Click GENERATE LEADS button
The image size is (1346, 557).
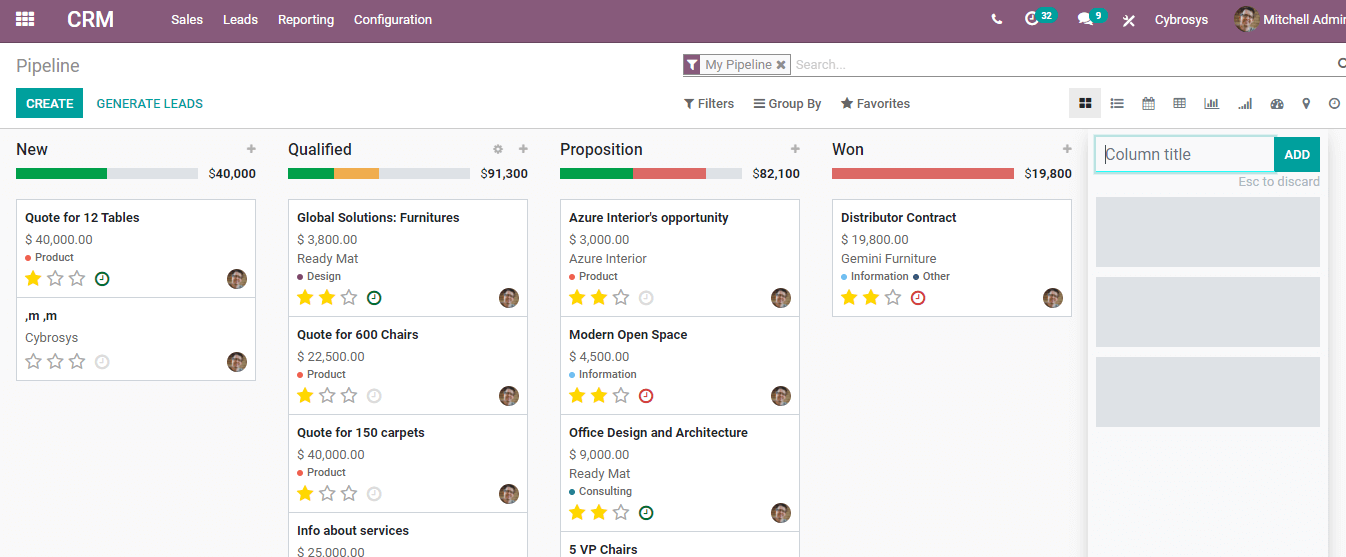(x=150, y=104)
